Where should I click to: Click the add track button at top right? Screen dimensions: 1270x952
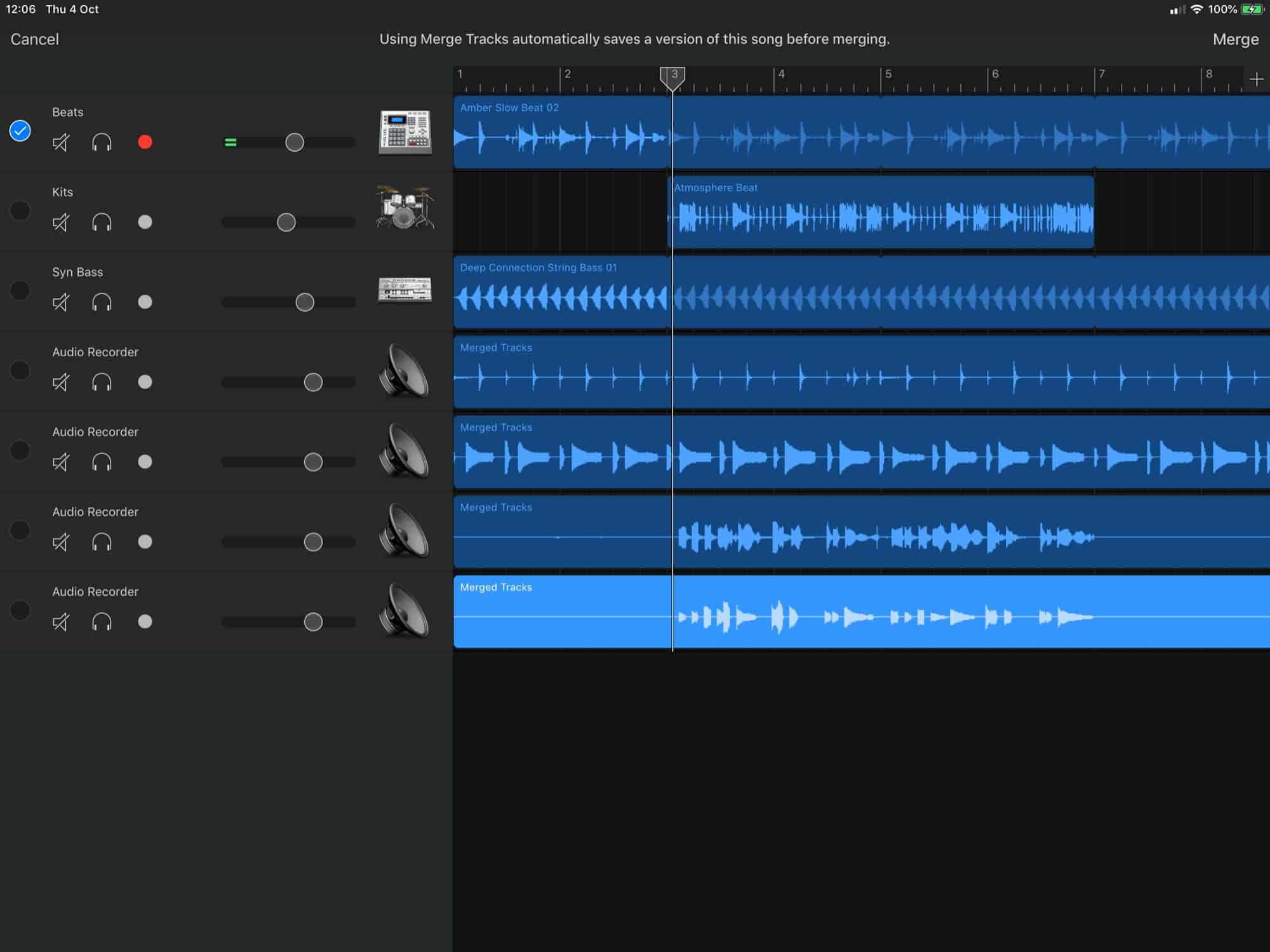pyautogui.click(x=1257, y=78)
